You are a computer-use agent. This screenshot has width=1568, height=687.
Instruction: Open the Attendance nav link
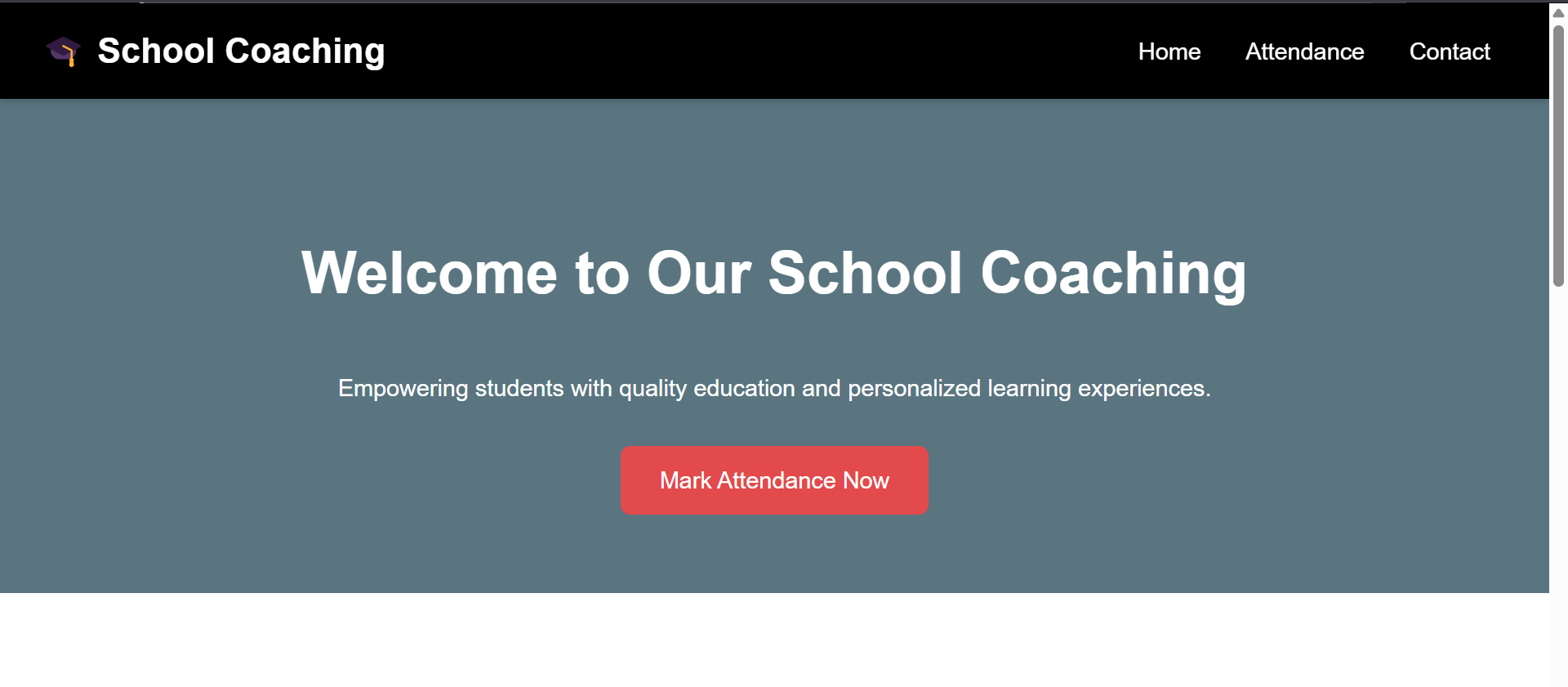click(x=1304, y=51)
